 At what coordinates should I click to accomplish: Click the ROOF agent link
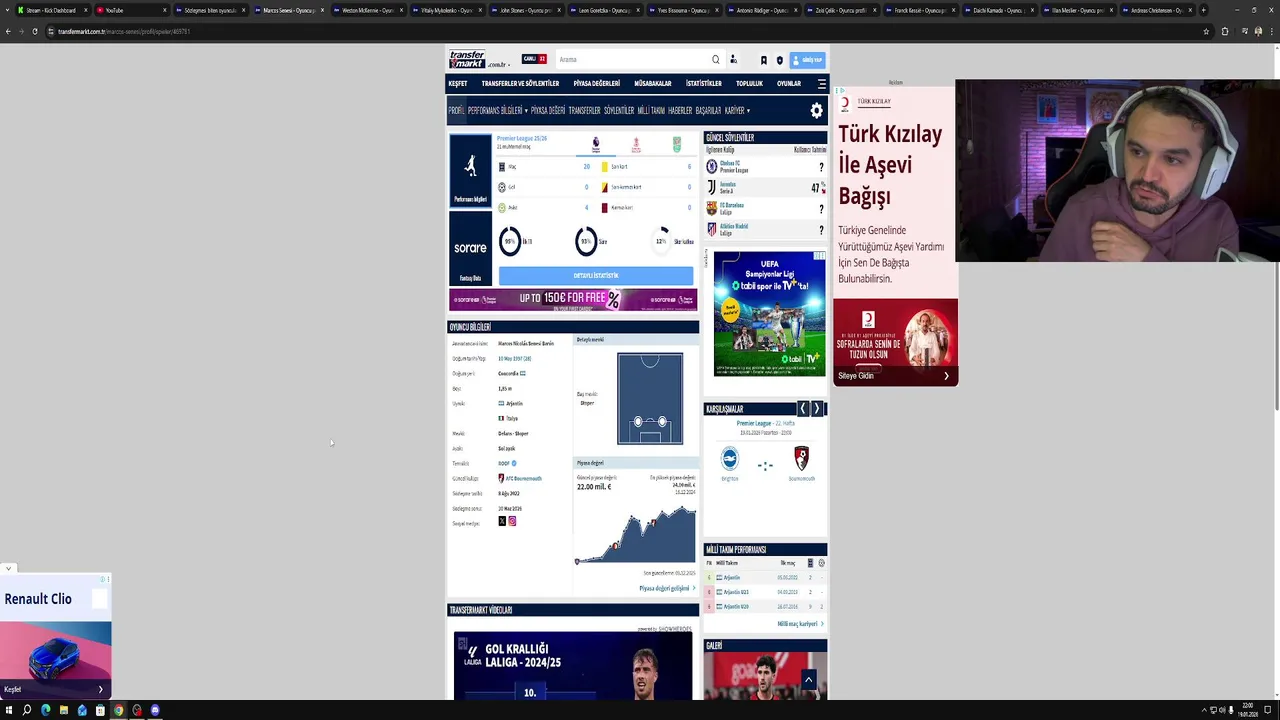tap(504, 463)
